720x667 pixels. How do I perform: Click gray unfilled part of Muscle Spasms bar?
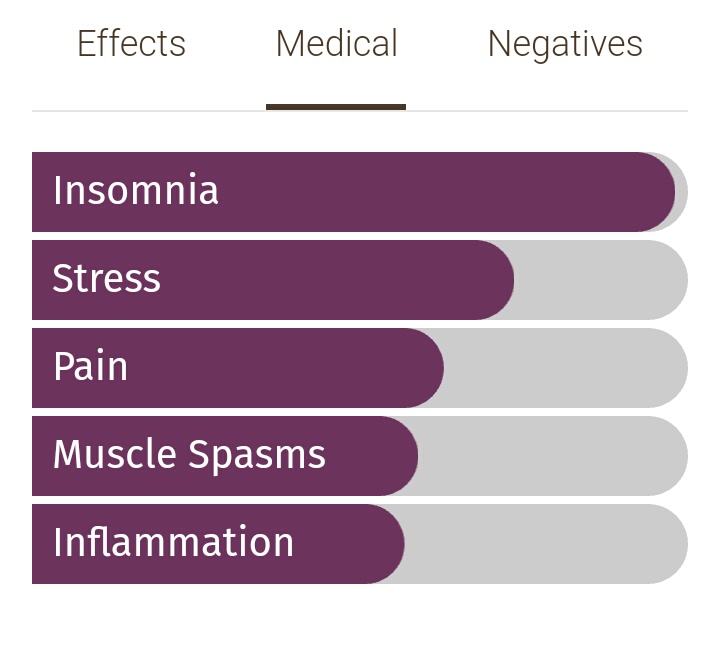tap(553, 456)
